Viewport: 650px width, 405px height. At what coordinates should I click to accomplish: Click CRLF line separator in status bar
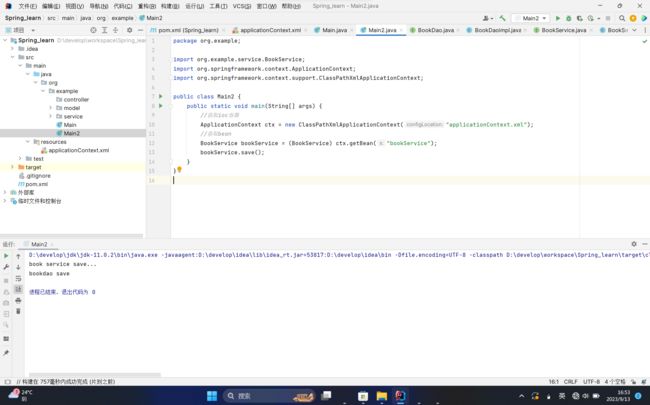(x=570, y=382)
